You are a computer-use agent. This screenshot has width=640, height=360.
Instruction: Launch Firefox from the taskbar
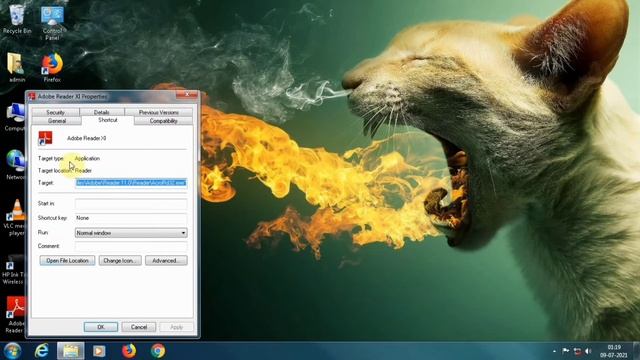click(129, 351)
